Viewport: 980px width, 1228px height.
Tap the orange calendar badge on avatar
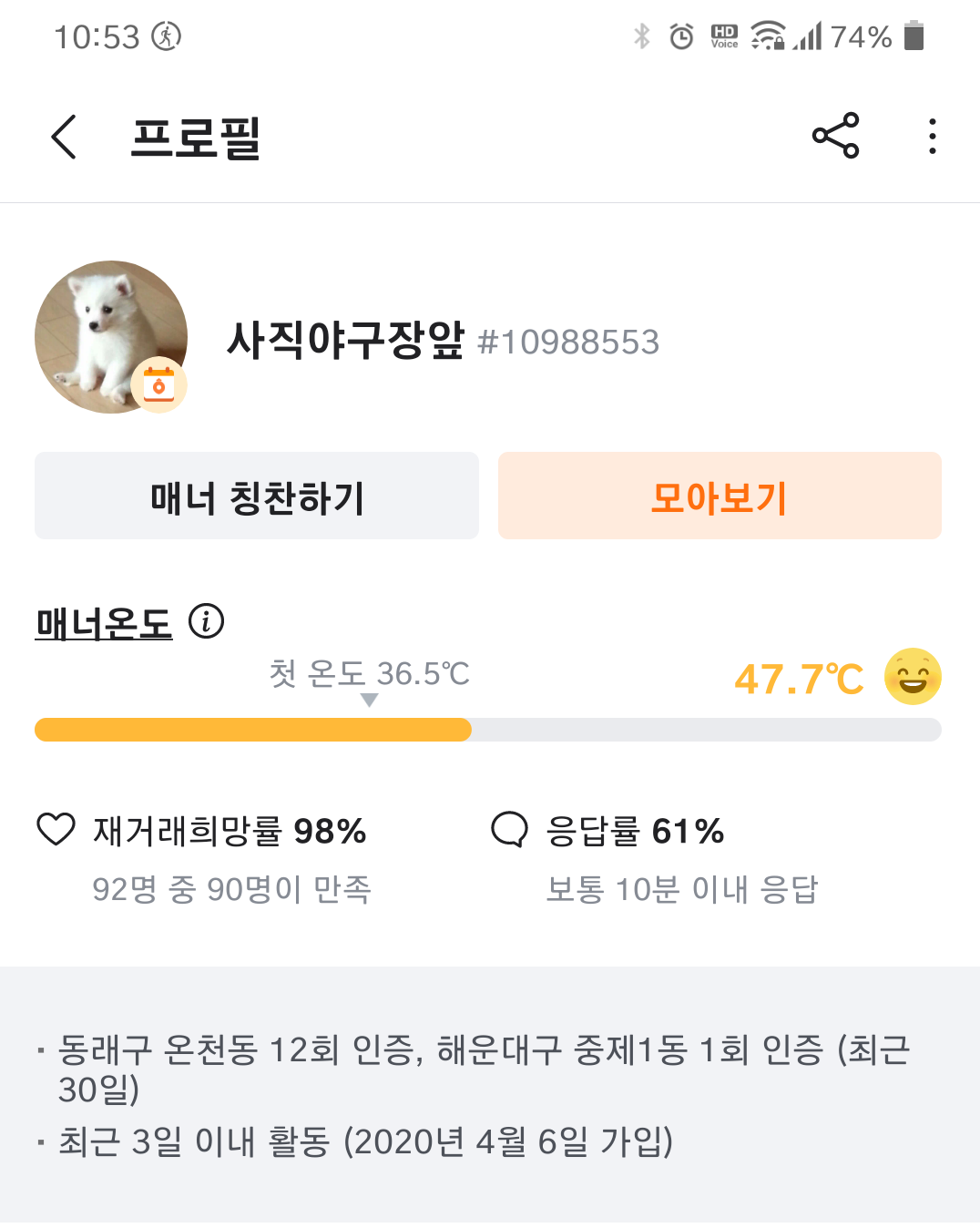coord(159,385)
